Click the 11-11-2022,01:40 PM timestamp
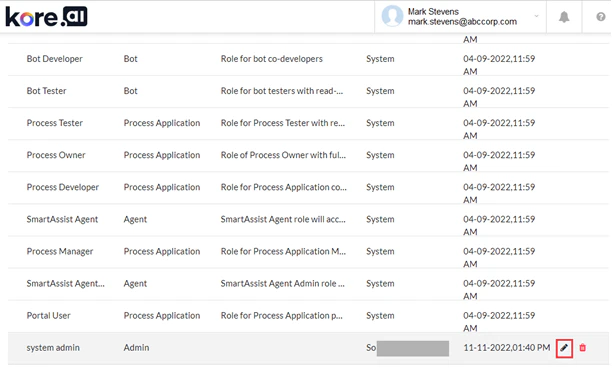Viewport: 614px width, 374px height. tap(507, 348)
